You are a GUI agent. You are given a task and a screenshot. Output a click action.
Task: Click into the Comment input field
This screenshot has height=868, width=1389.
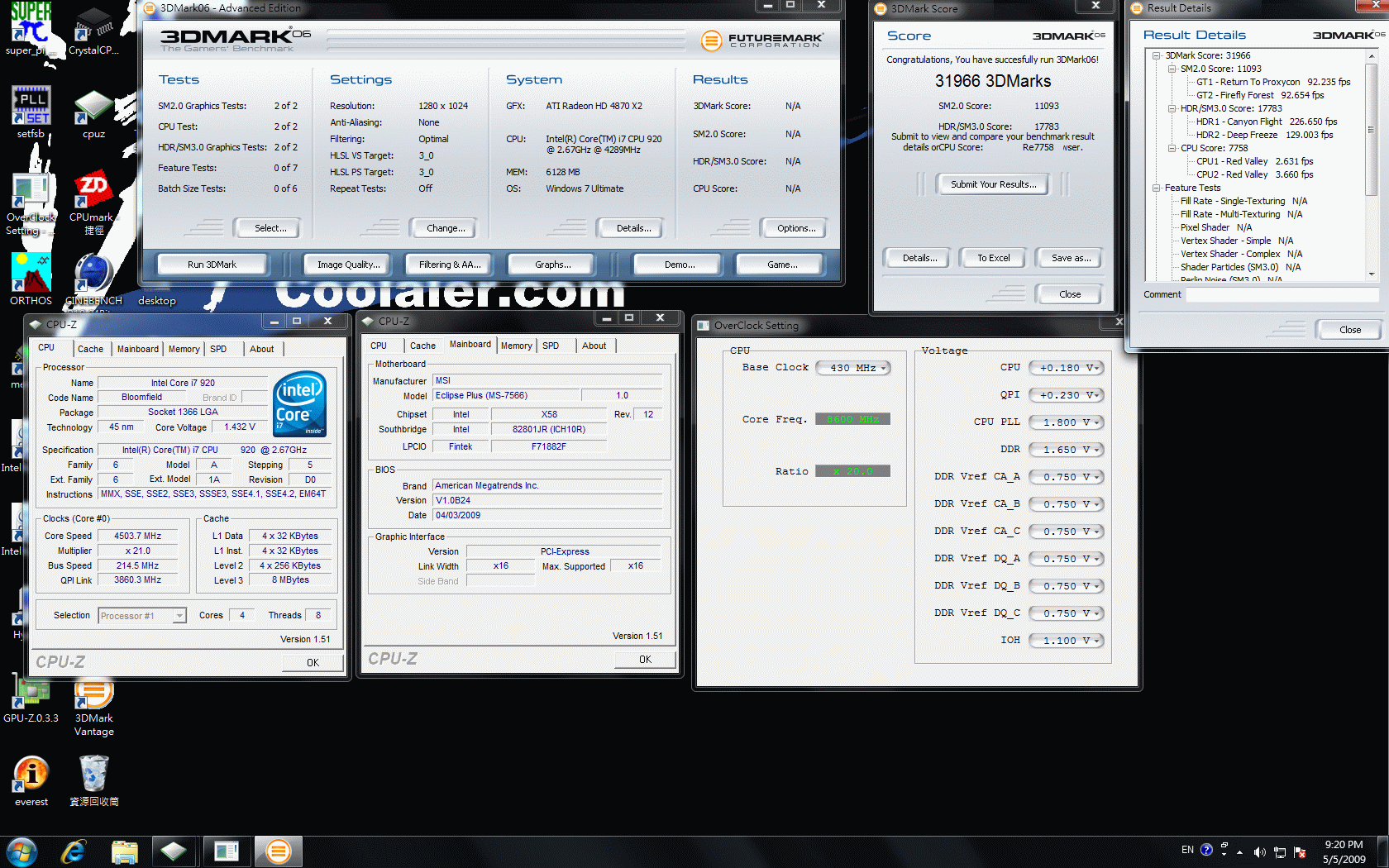point(1282,295)
